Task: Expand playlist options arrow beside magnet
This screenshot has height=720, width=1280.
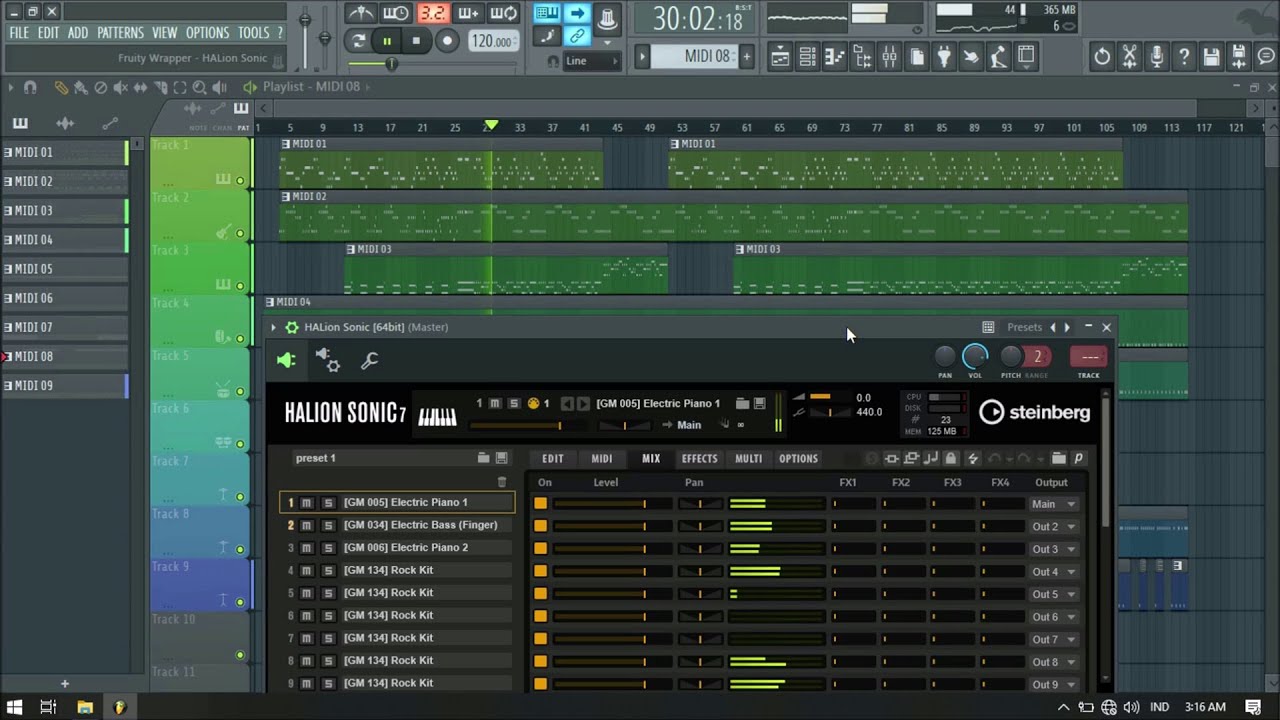Action: (12, 88)
